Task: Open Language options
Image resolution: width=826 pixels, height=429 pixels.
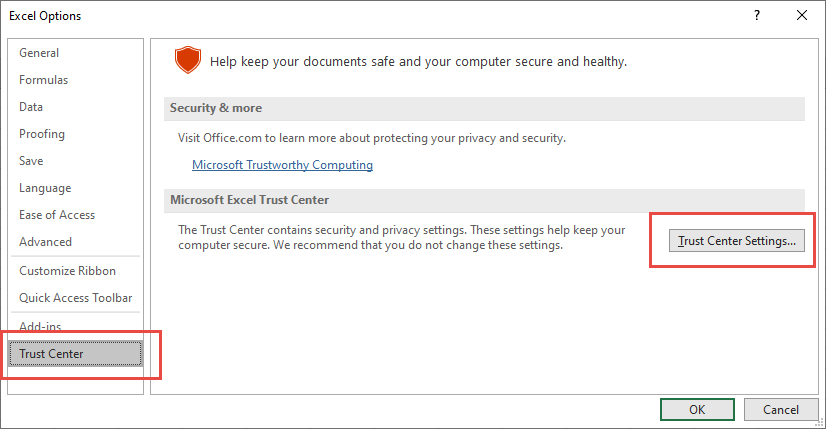Action: [x=45, y=188]
